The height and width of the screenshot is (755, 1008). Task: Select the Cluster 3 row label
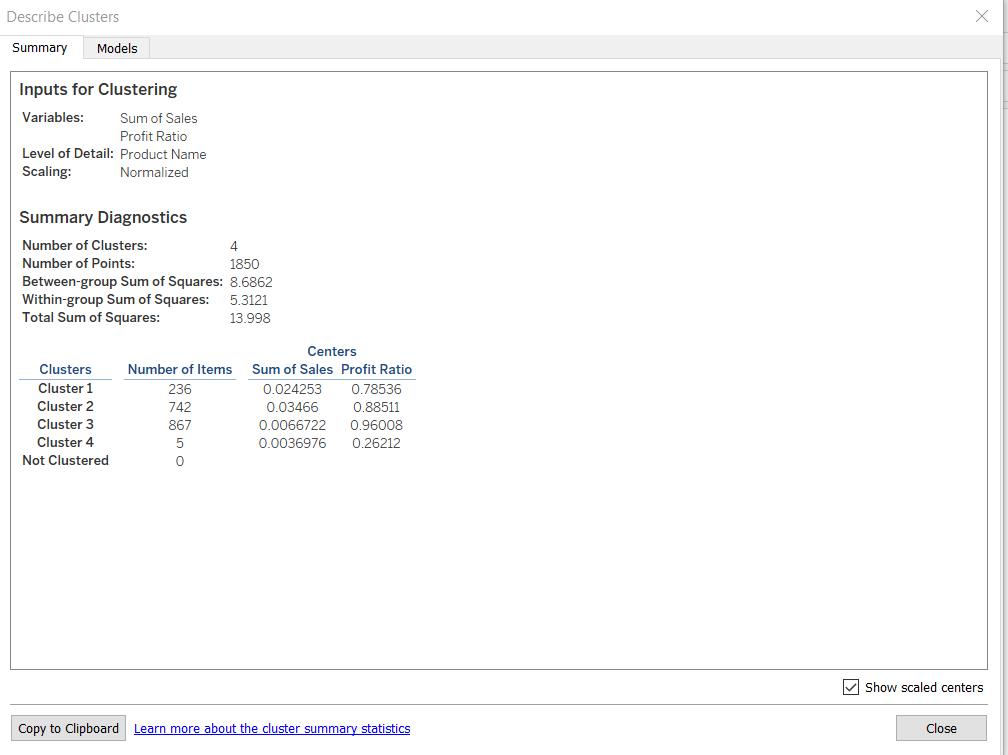coord(65,424)
